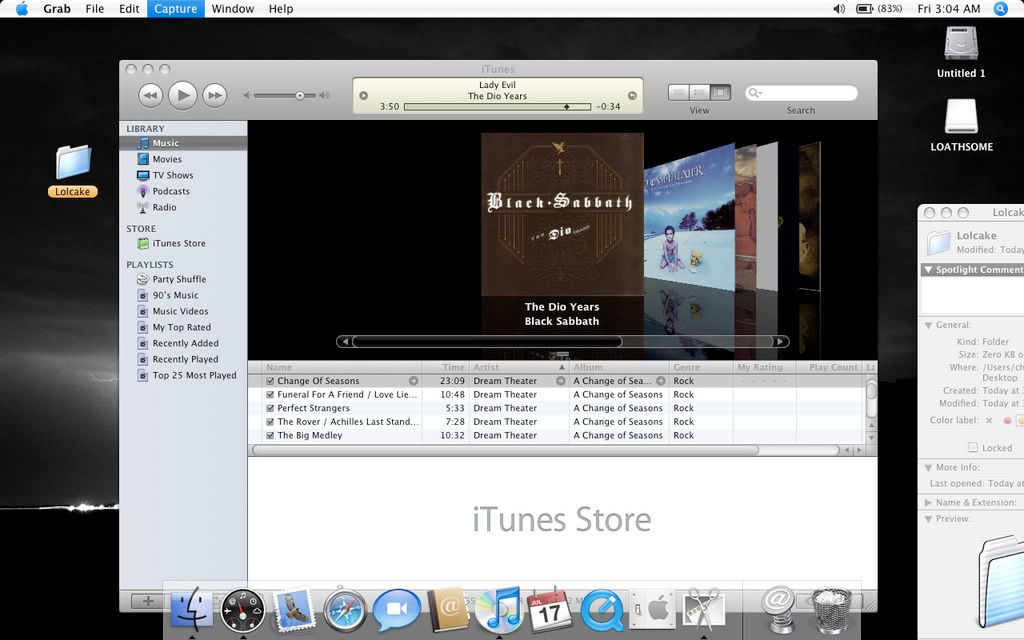Expand the Name & Extension section

tap(928, 502)
